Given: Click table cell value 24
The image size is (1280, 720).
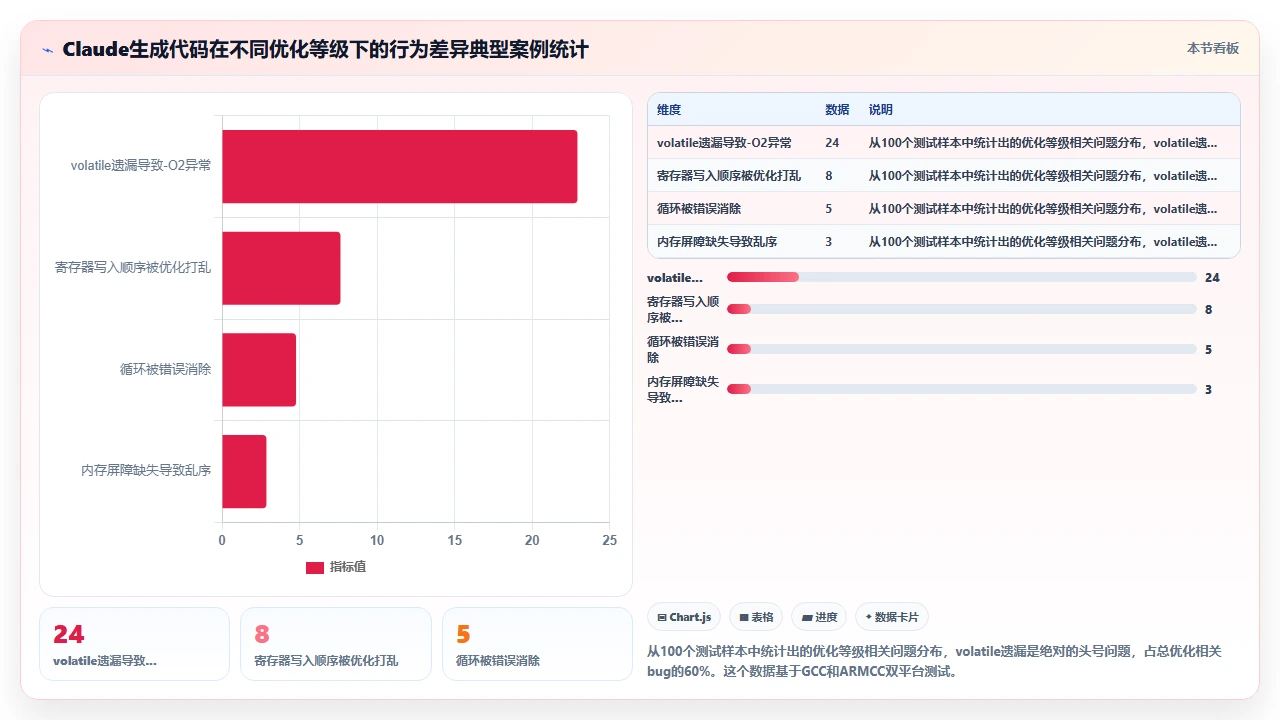Looking at the screenshot, I should [x=832, y=143].
